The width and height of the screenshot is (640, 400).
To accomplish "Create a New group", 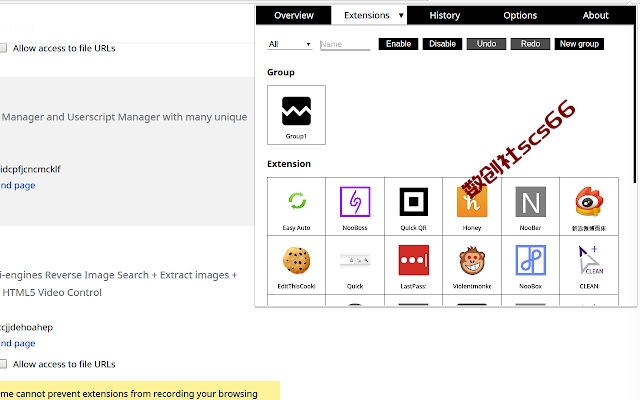I will (x=579, y=44).
